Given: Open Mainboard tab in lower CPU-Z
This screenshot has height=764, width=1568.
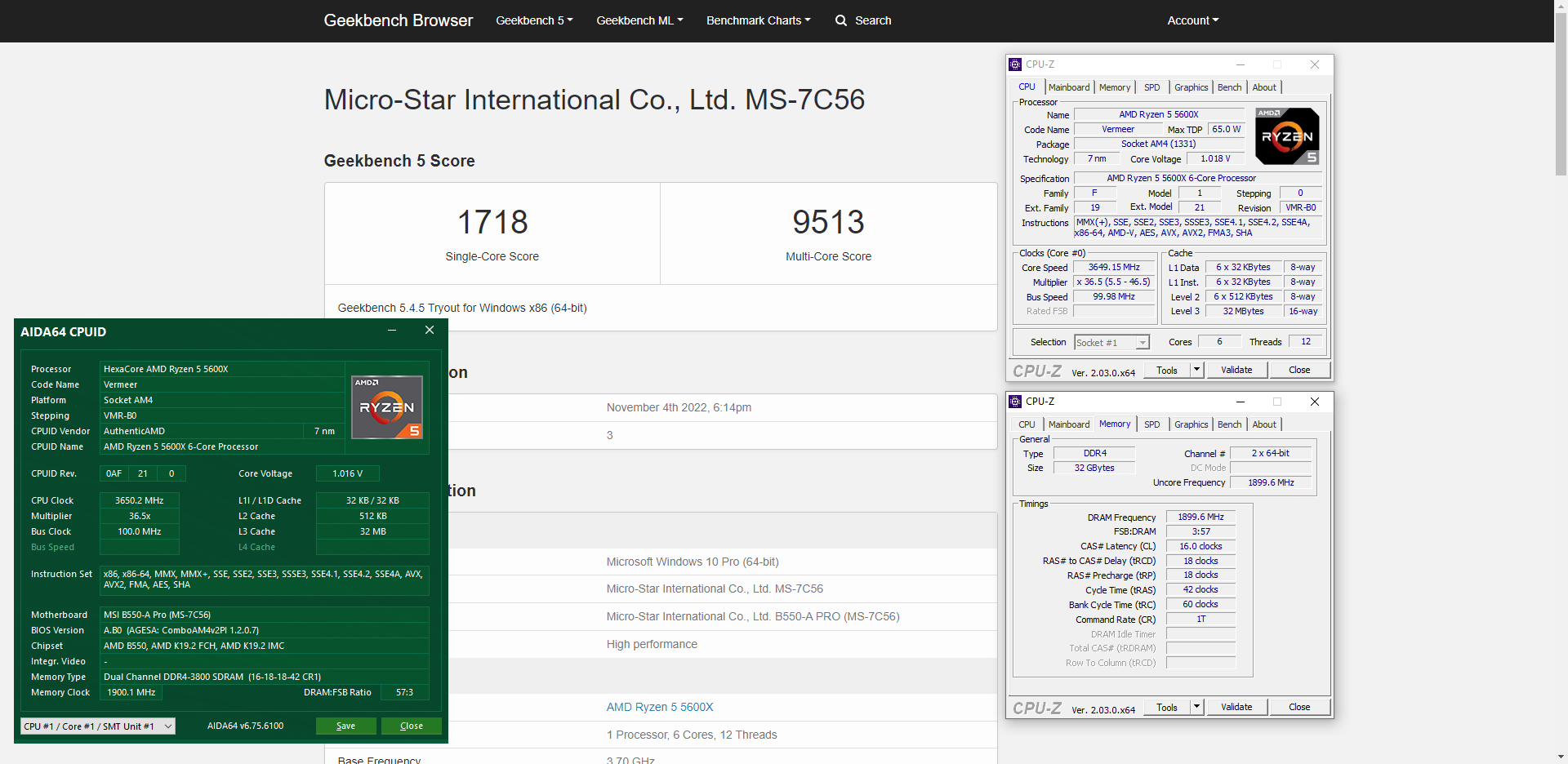Looking at the screenshot, I should point(1069,424).
